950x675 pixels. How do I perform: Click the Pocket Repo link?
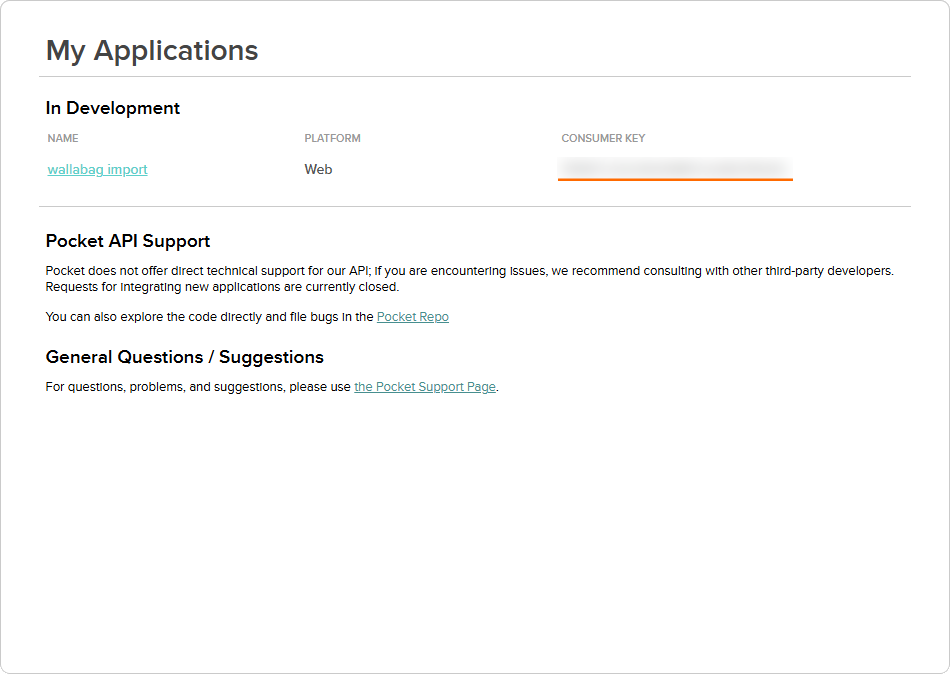click(413, 317)
